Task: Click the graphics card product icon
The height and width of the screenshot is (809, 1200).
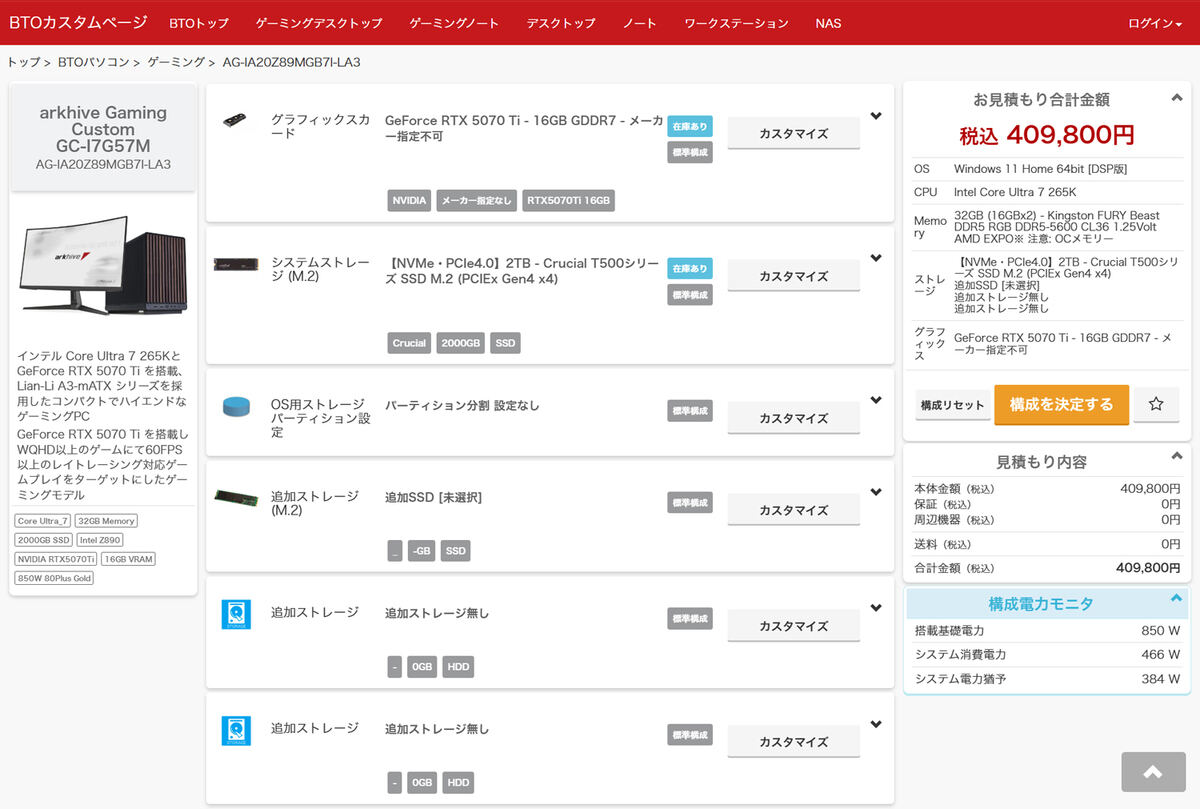Action: pyautogui.click(x=235, y=120)
